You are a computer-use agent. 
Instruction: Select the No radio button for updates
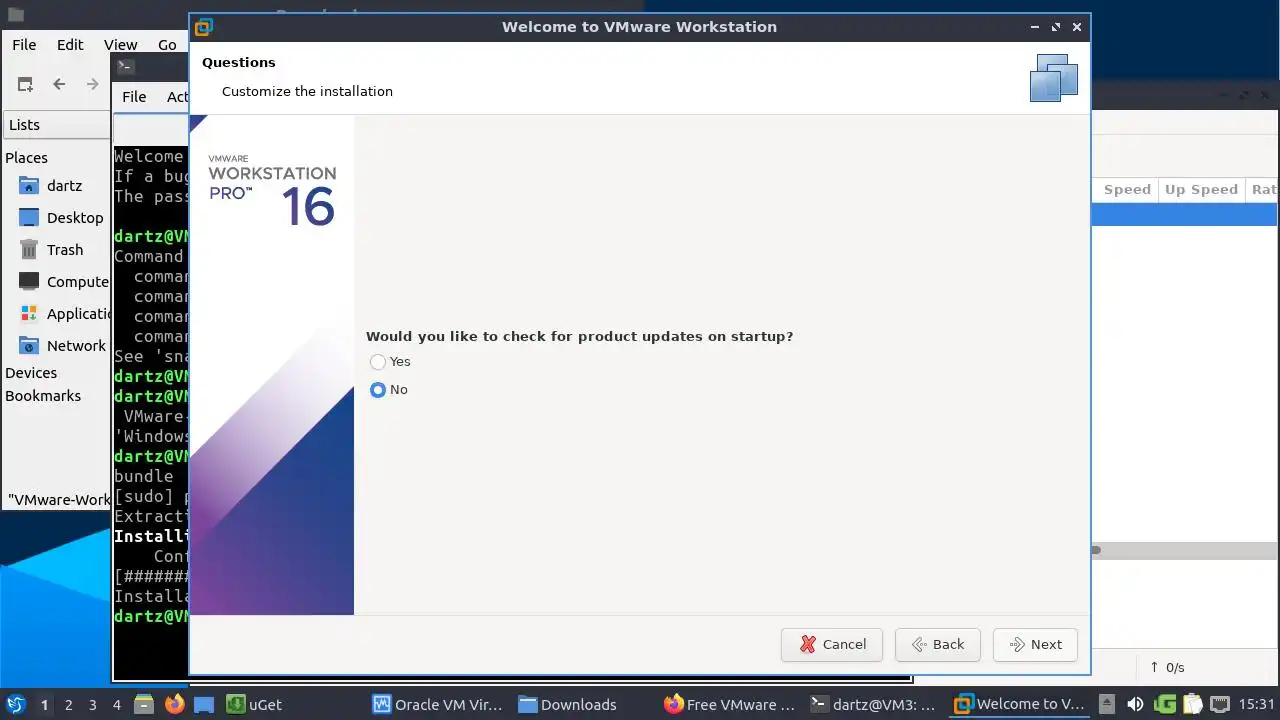pyautogui.click(x=378, y=390)
